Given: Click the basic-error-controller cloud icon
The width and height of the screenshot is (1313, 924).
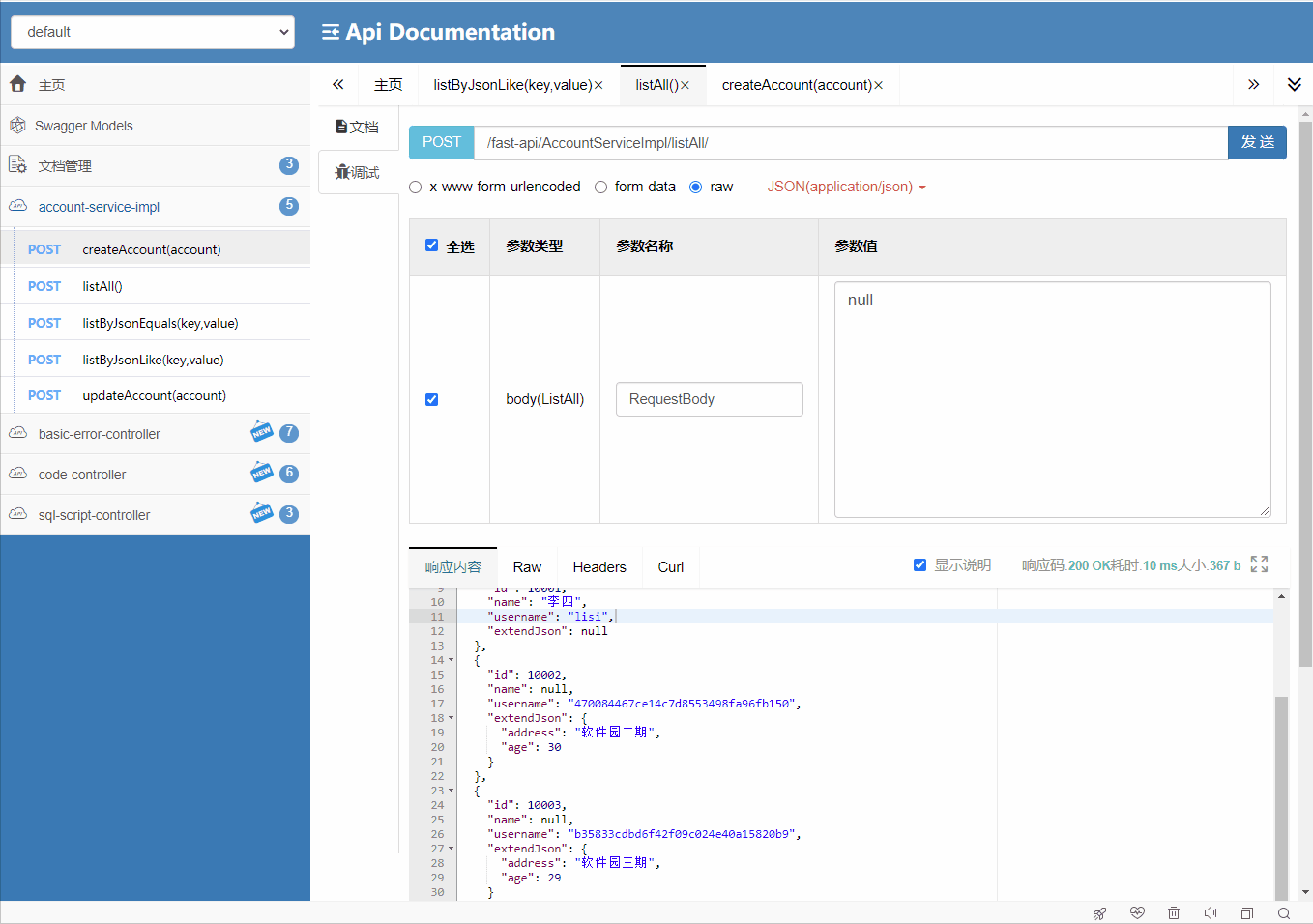Looking at the screenshot, I should pyautogui.click(x=17, y=433).
